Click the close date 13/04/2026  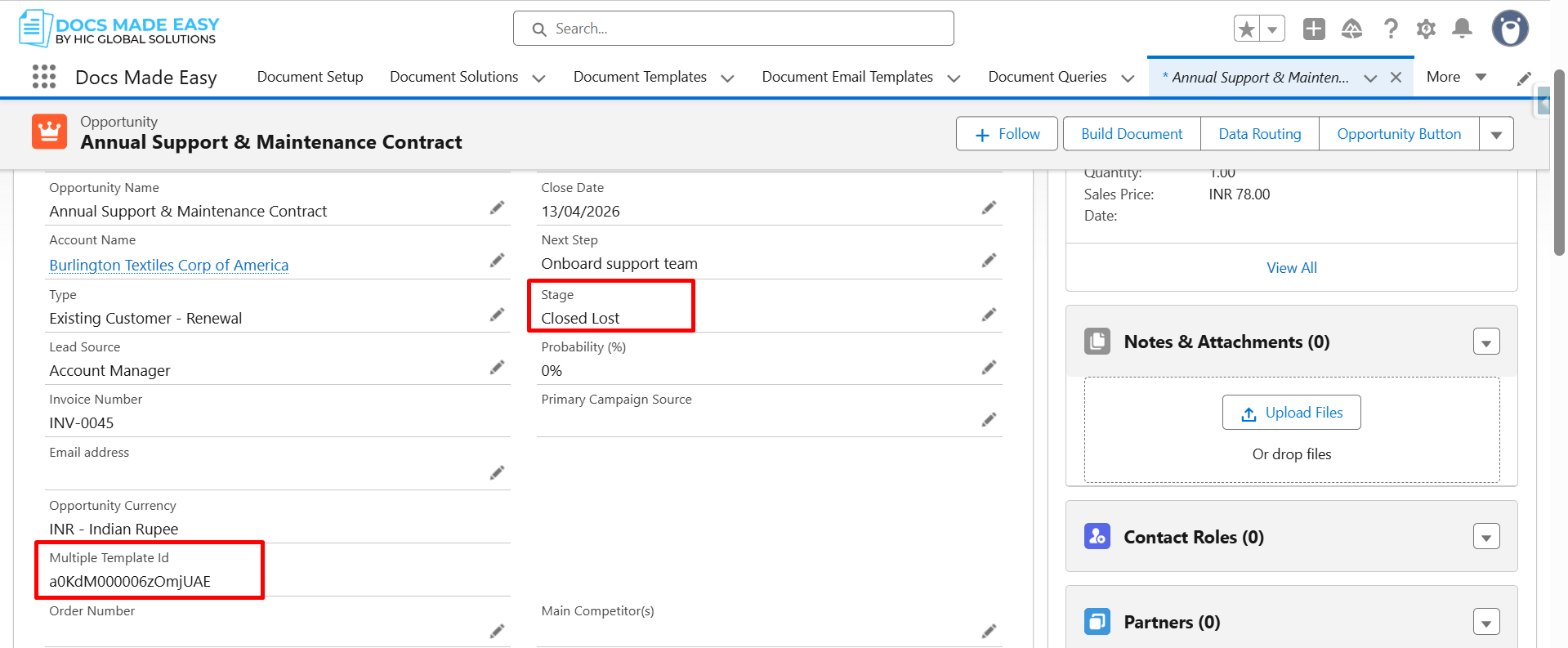(580, 212)
